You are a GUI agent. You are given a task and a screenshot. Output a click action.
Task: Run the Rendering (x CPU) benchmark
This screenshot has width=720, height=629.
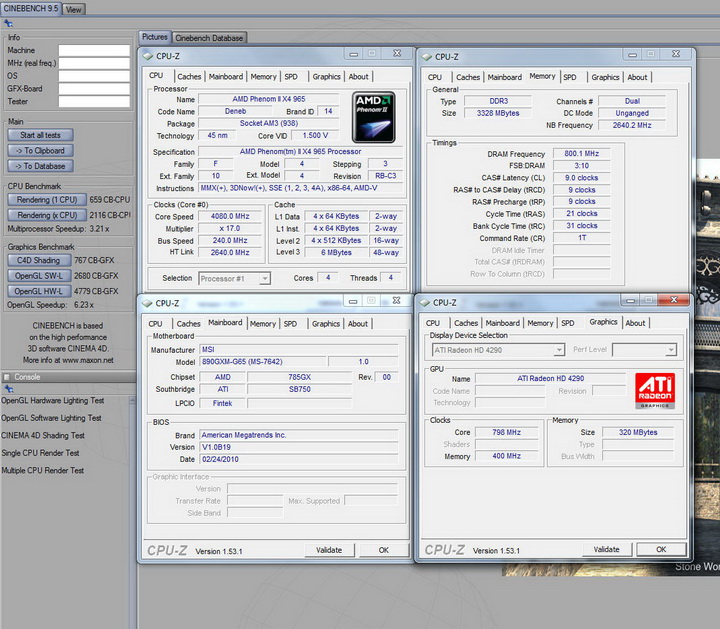tap(47, 215)
